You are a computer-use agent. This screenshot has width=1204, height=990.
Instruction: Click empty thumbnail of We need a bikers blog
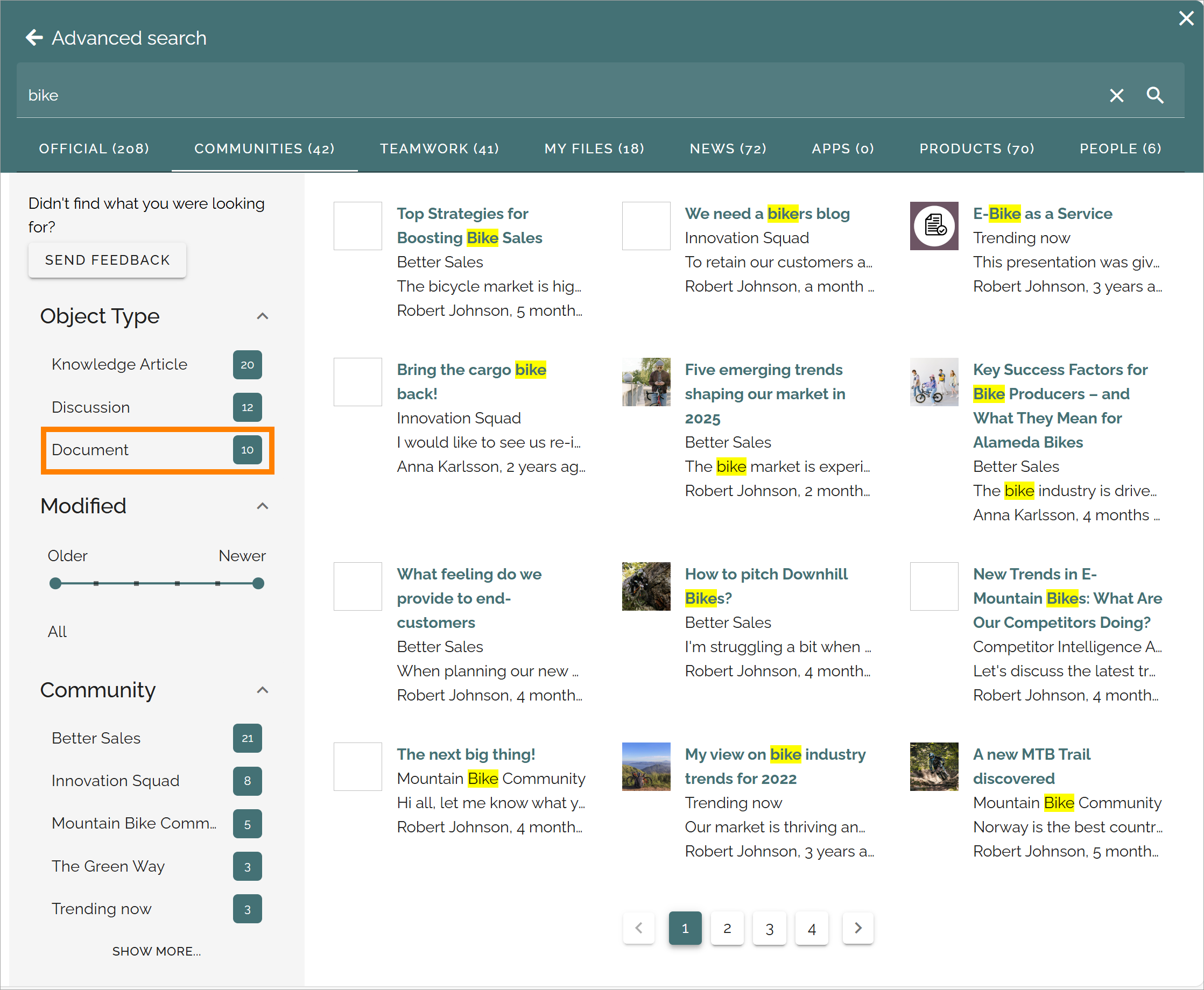[646, 226]
